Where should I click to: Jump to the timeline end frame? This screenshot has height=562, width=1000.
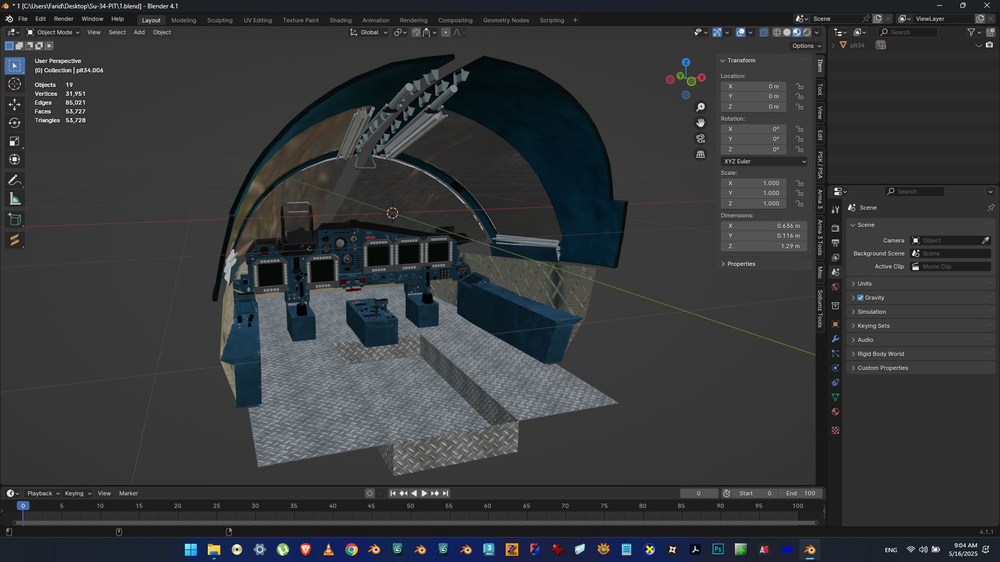point(446,494)
